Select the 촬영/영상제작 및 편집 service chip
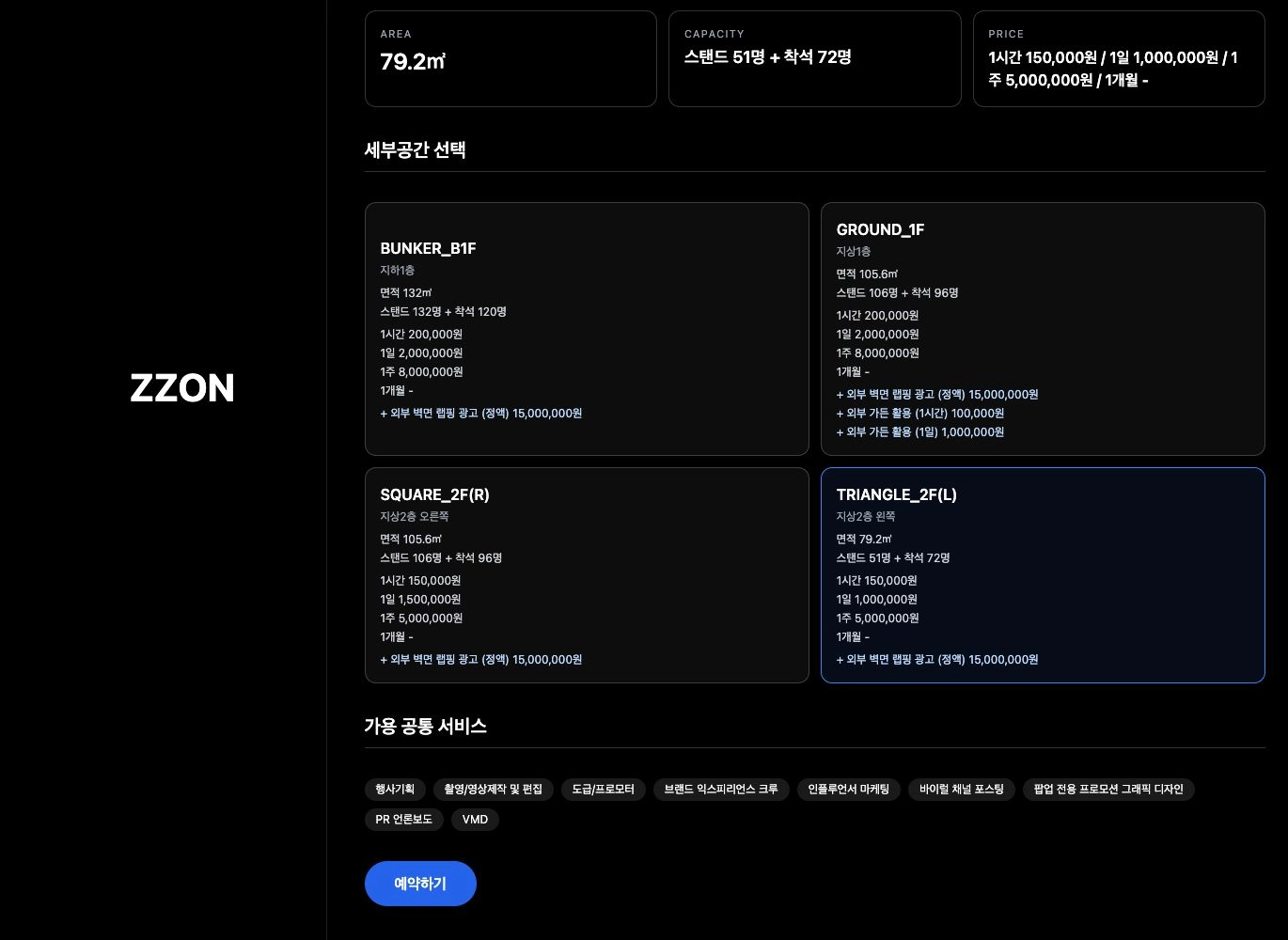This screenshot has width=1288, height=940. pos(494,790)
